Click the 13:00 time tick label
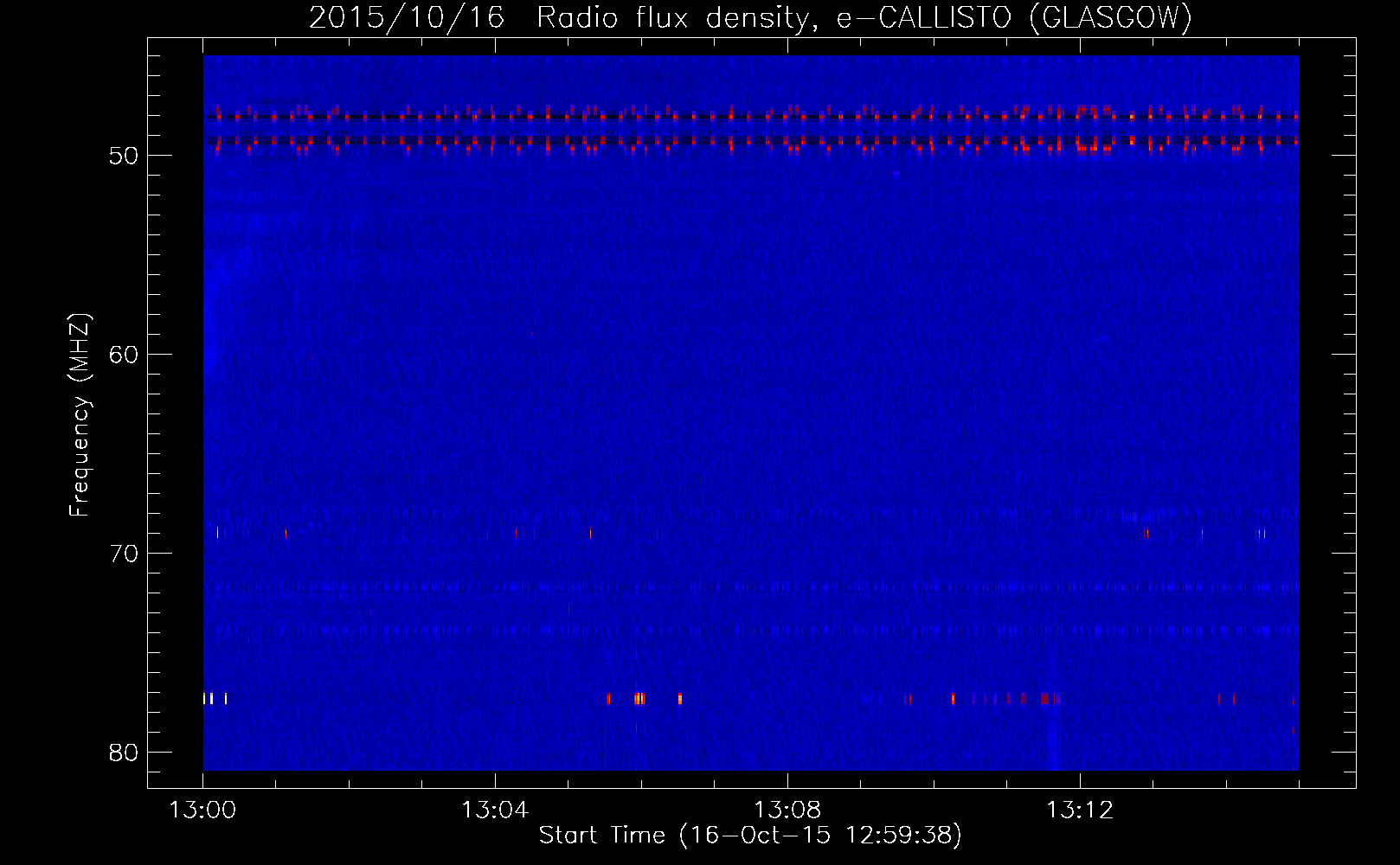This screenshot has height=865, width=1400. click(x=202, y=811)
